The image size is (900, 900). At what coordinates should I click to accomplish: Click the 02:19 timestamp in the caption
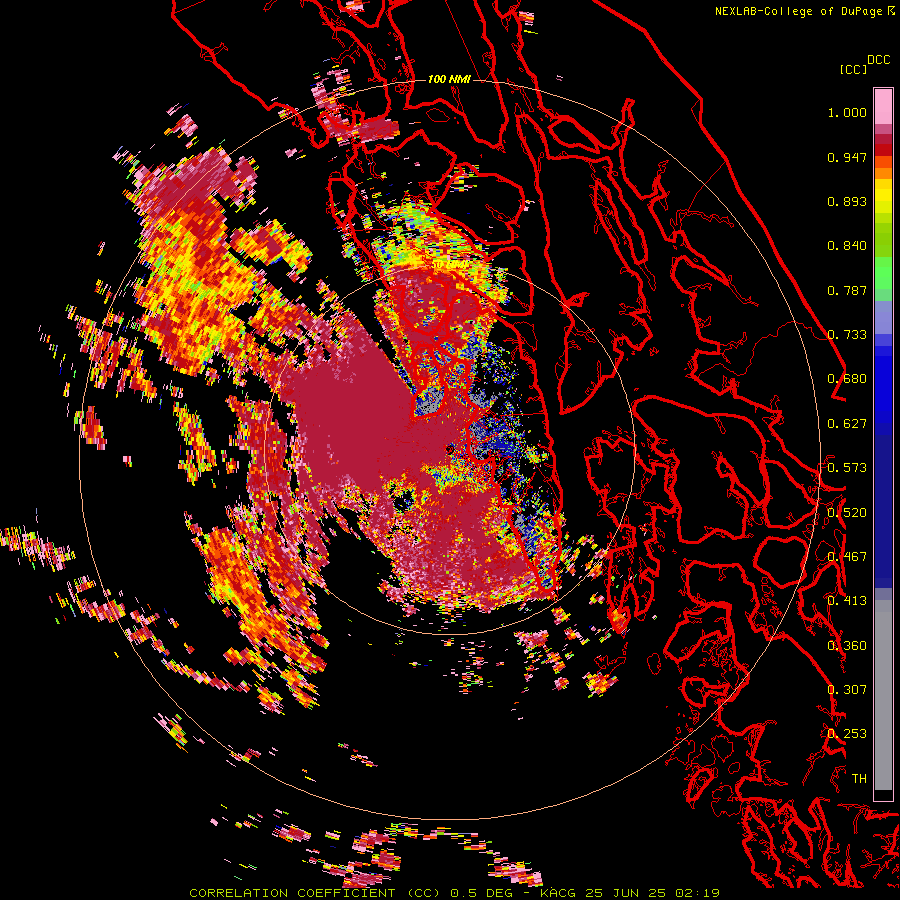[x=697, y=893]
